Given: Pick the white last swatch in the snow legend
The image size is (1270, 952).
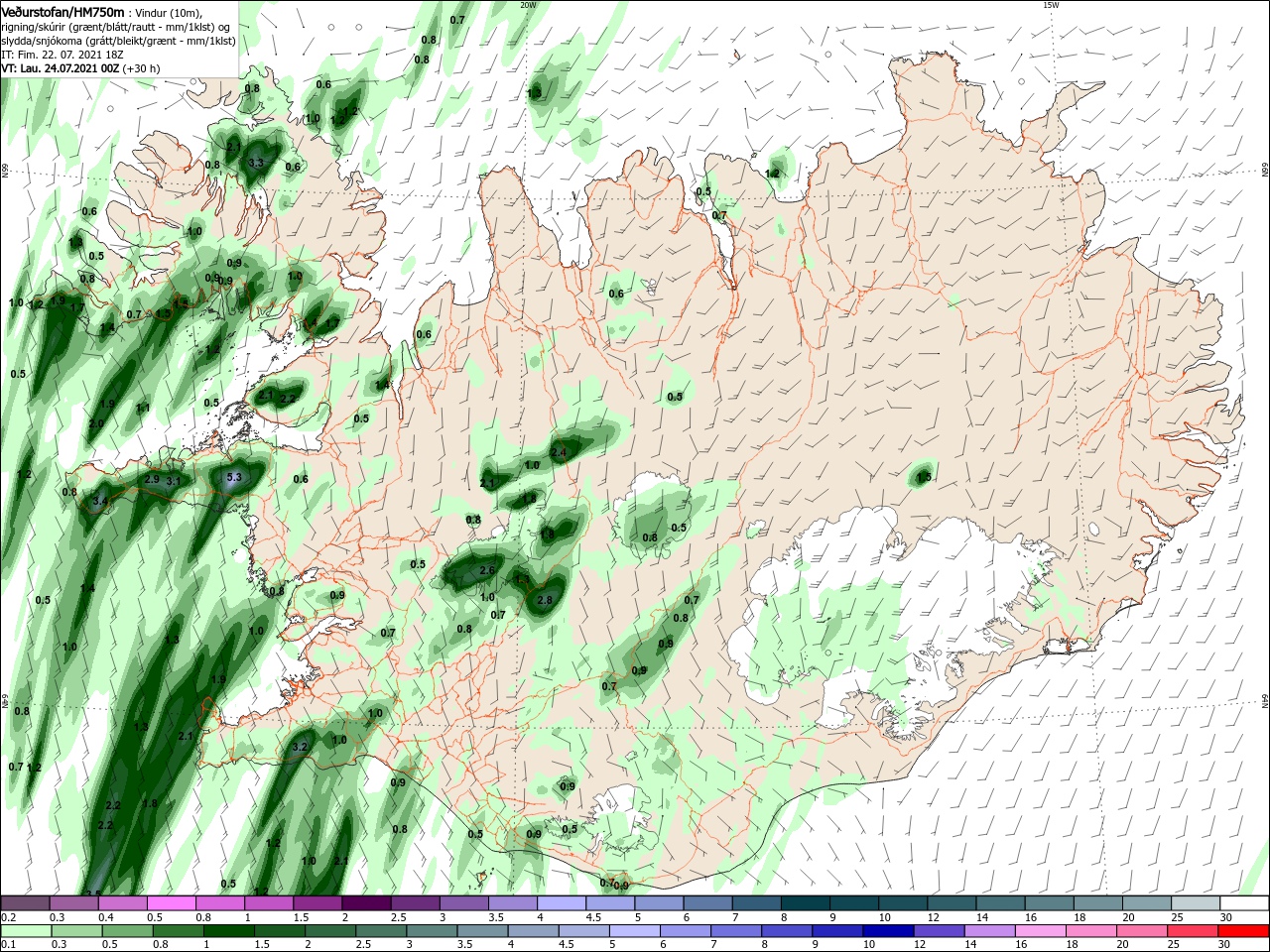Looking at the screenshot, I should pos(1244,903).
